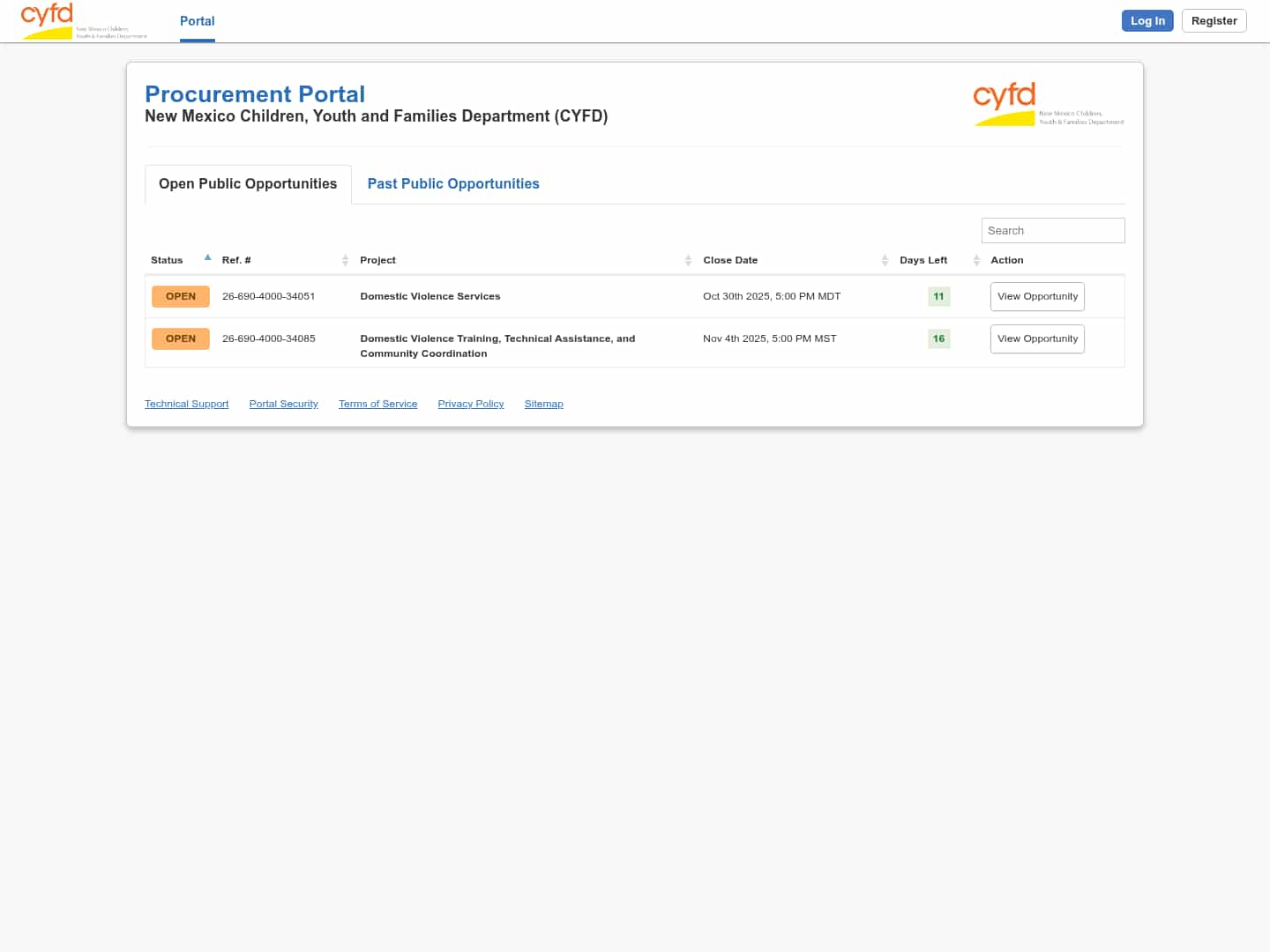The height and width of the screenshot is (952, 1270).
Task: Click the 16 days left badge
Action: click(x=938, y=338)
